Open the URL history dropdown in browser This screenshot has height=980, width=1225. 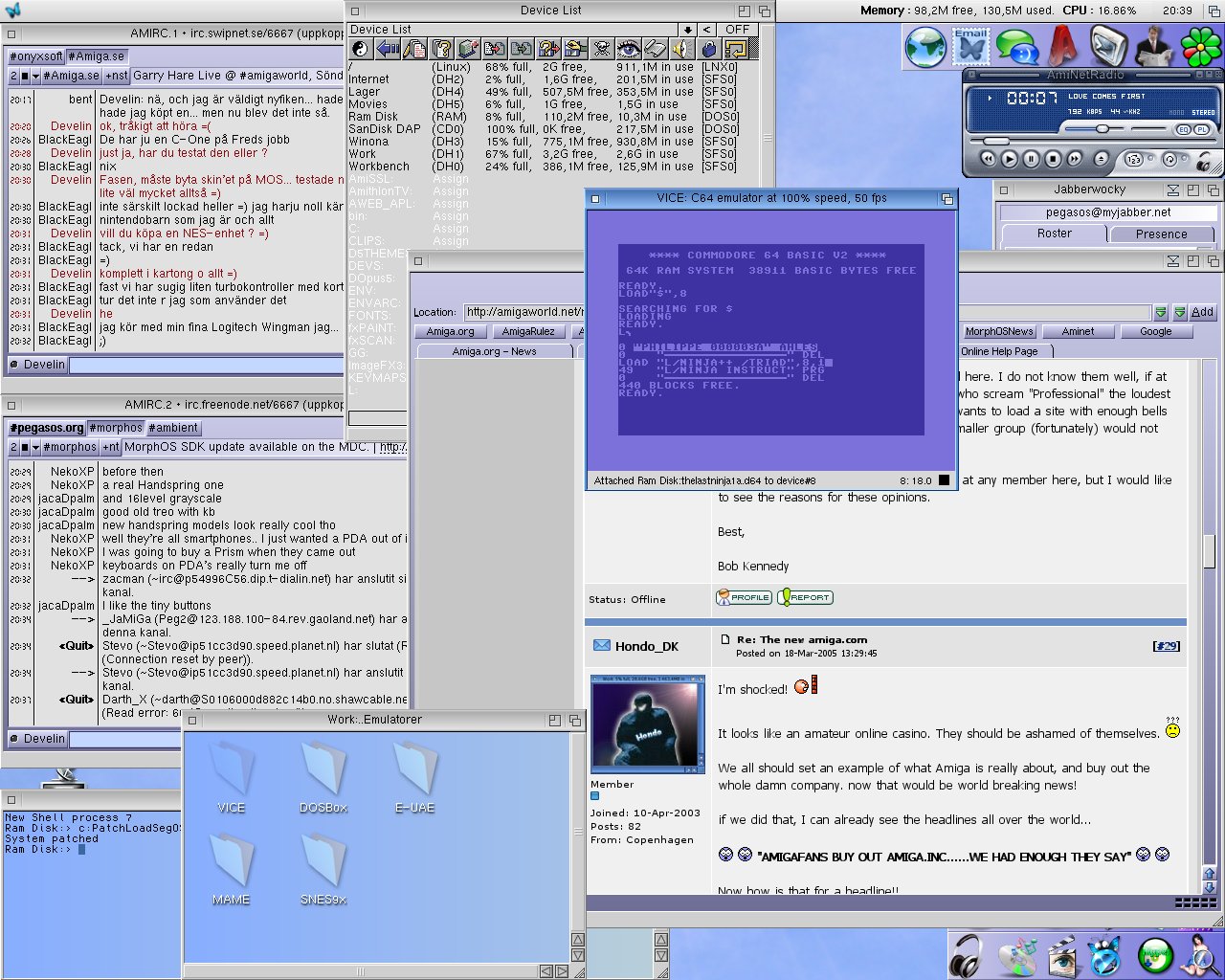(1161, 312)
